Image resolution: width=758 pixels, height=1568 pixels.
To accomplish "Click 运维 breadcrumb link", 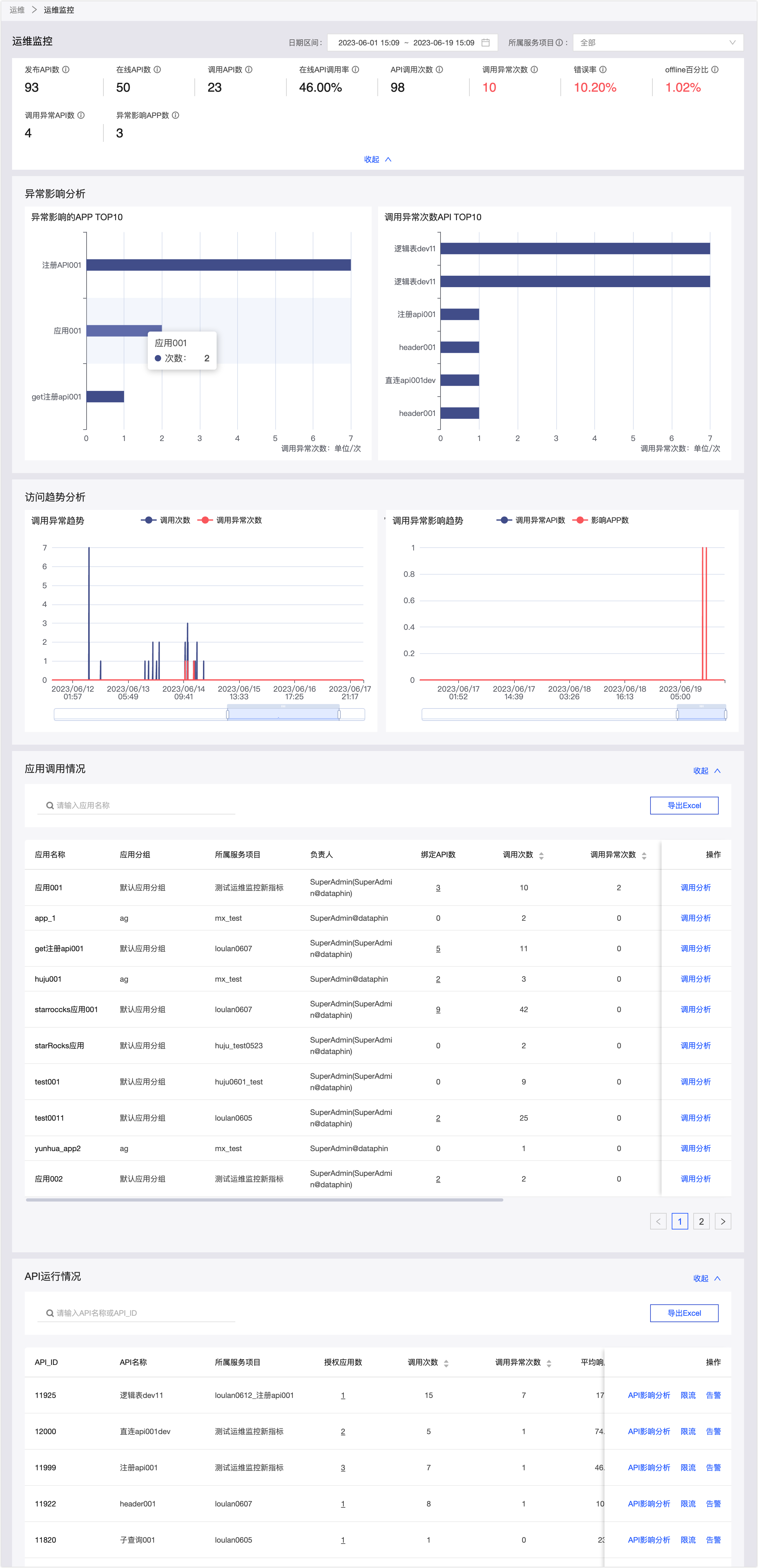I will tap(17, 10).
